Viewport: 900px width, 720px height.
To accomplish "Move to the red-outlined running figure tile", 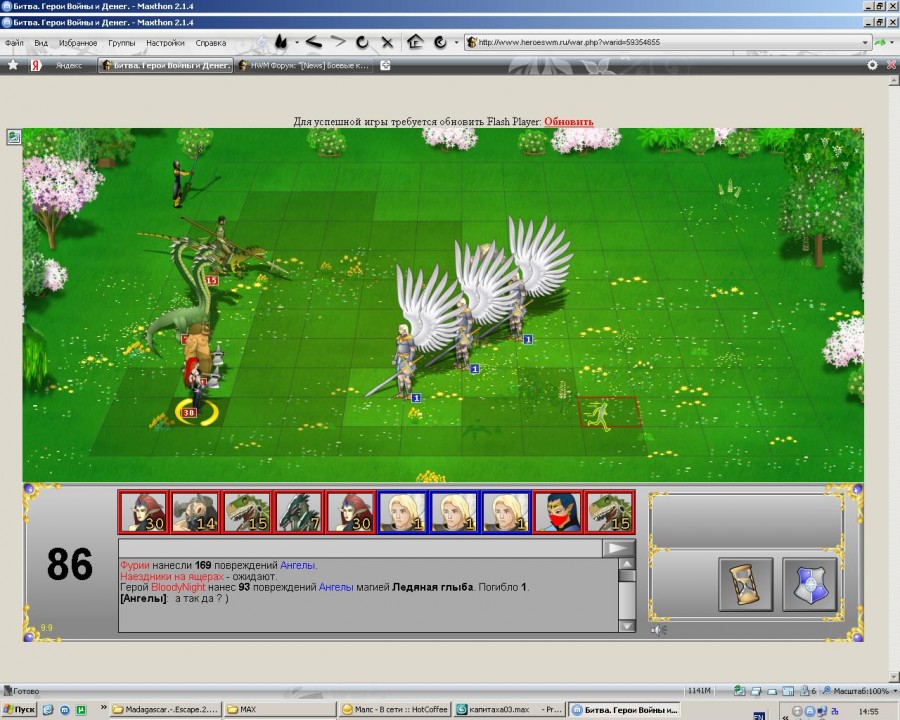I will point(608,412).
